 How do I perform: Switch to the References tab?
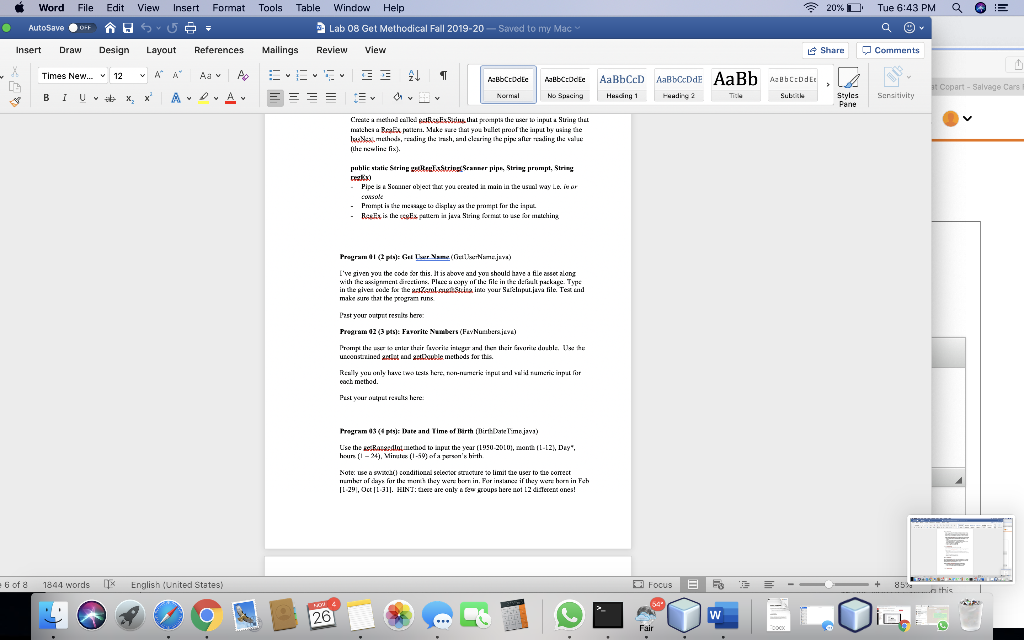(x=219, y=50)
